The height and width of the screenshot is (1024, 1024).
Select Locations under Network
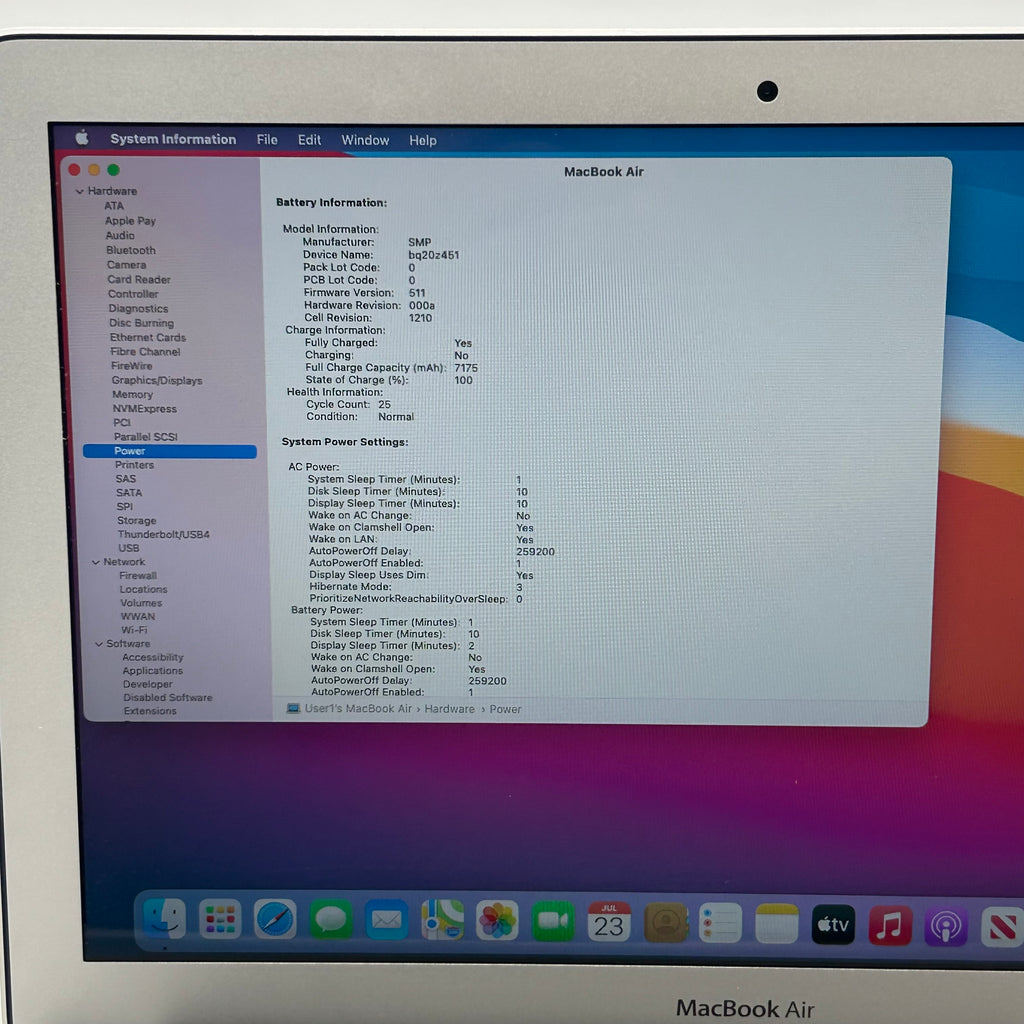tap(143, 589)
